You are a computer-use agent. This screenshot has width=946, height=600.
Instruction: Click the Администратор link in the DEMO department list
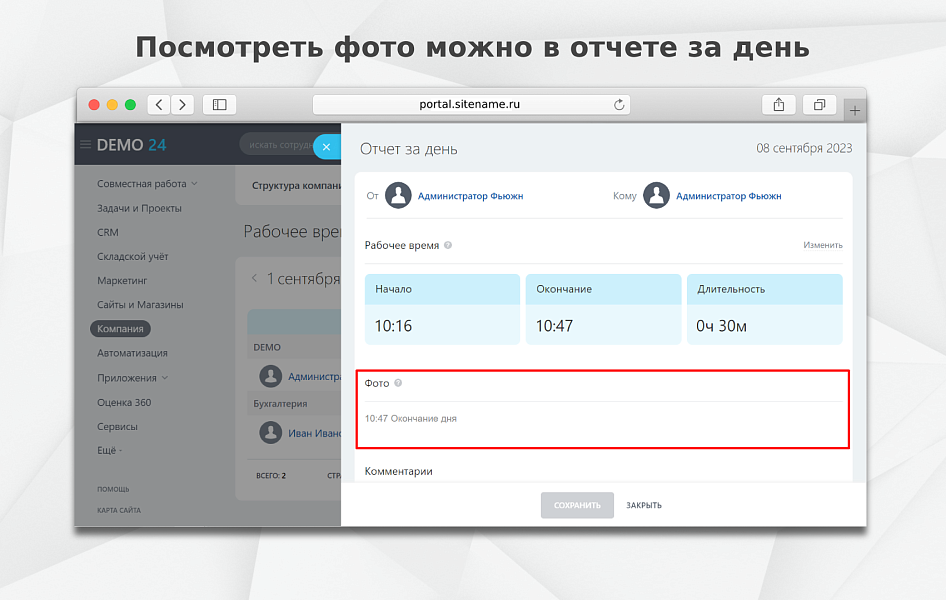click(314, 377)
